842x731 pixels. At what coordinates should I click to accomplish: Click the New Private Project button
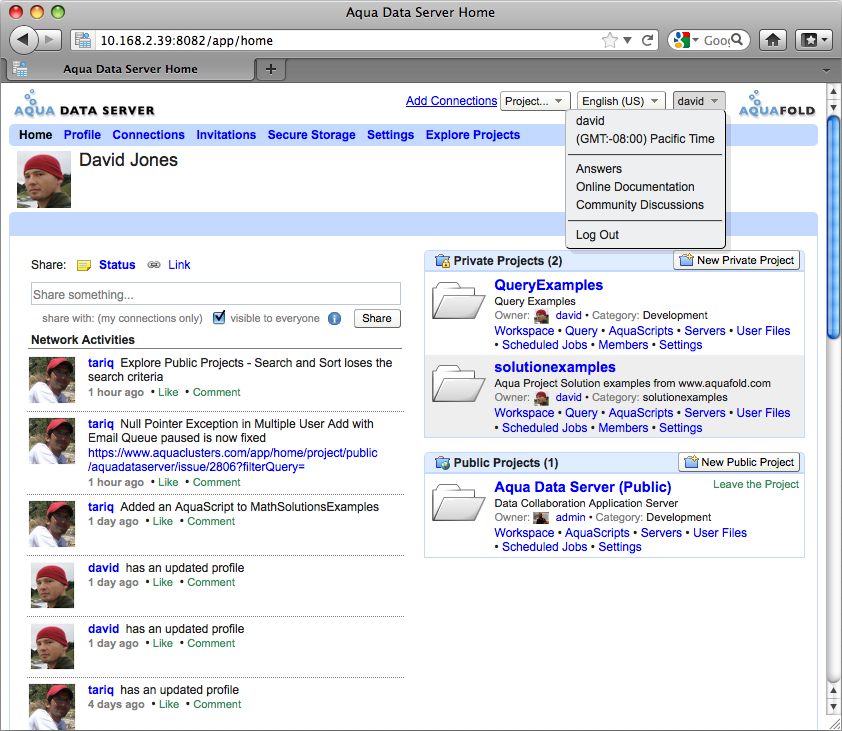[x=737, y=260]
